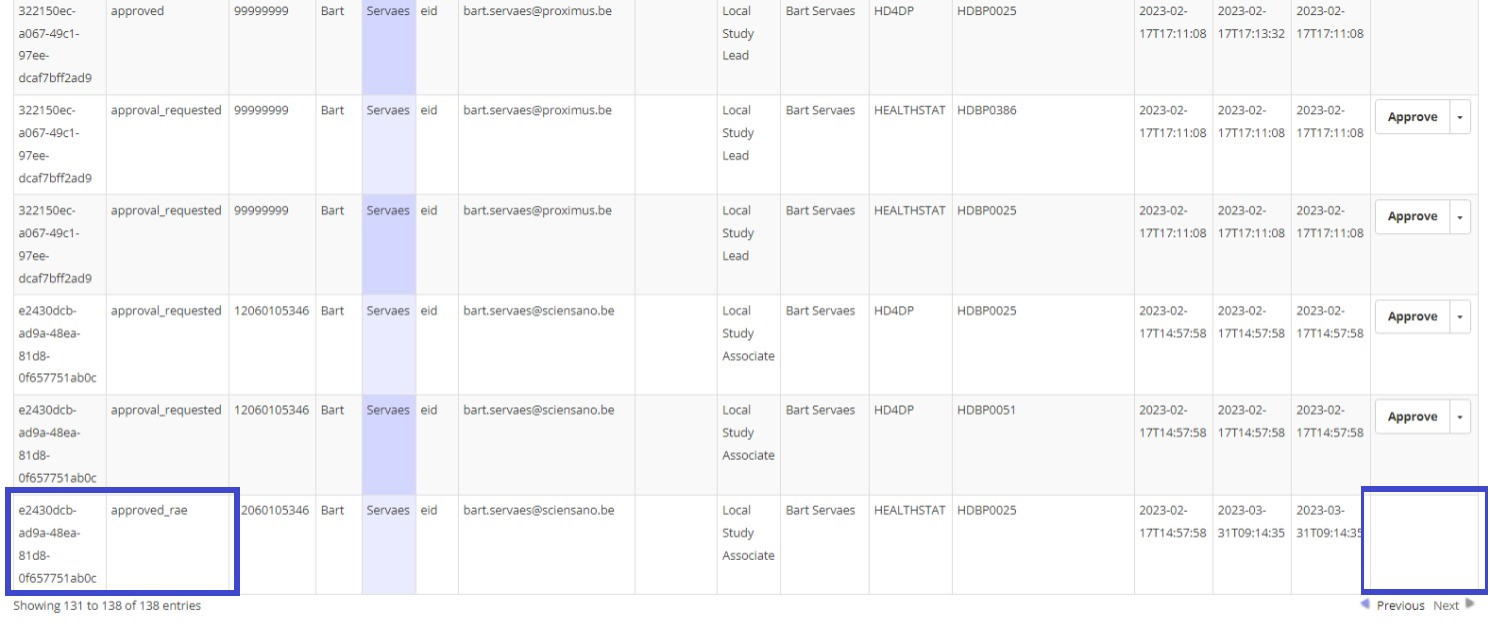Approve the e2430dcb HD4DP HDBP0025 request
Viewport: 1491px width, 629px height.
(1411, 317)
